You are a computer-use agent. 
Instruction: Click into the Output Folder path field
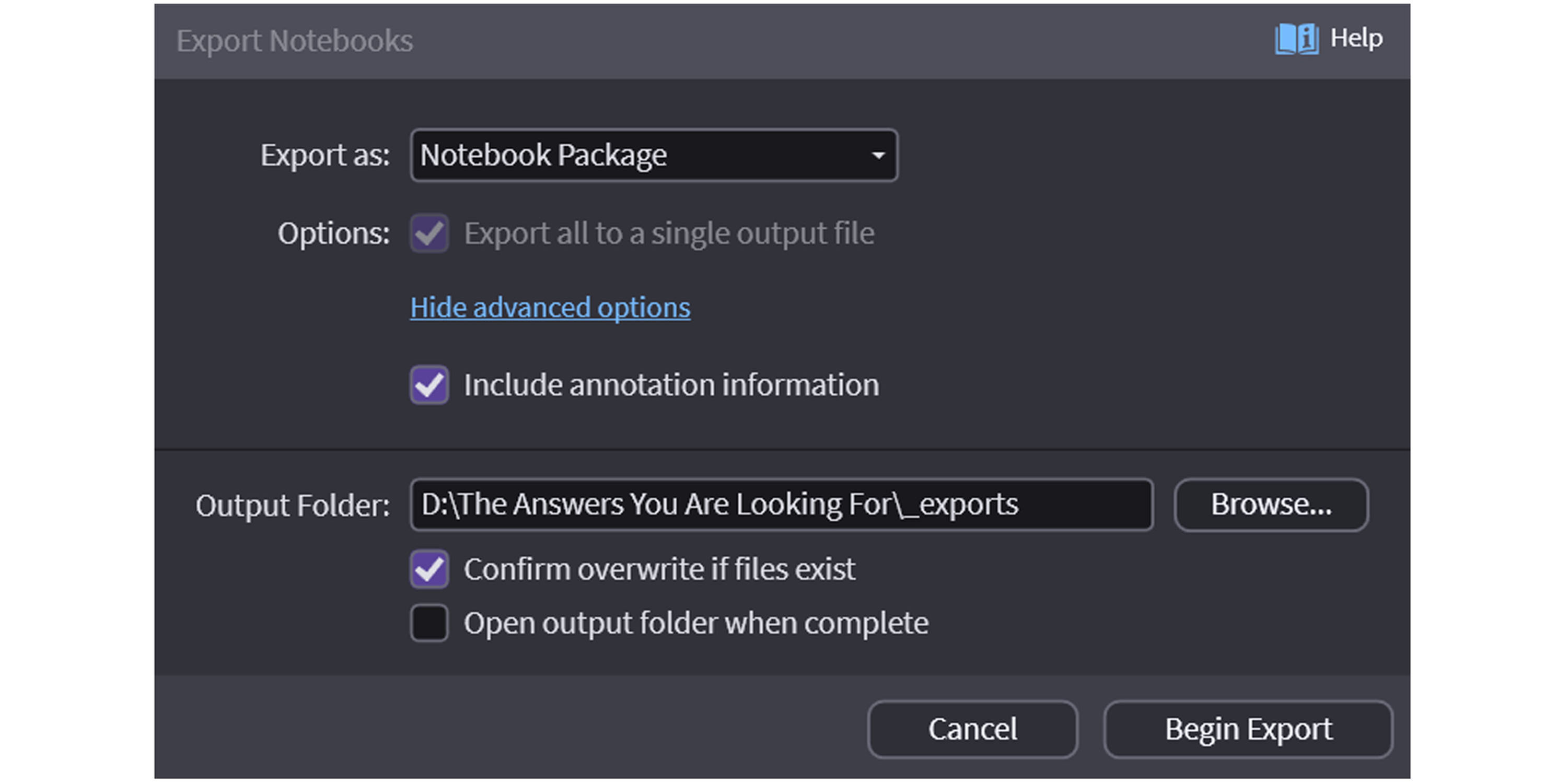pyautogui.click(x=781, y=505)
